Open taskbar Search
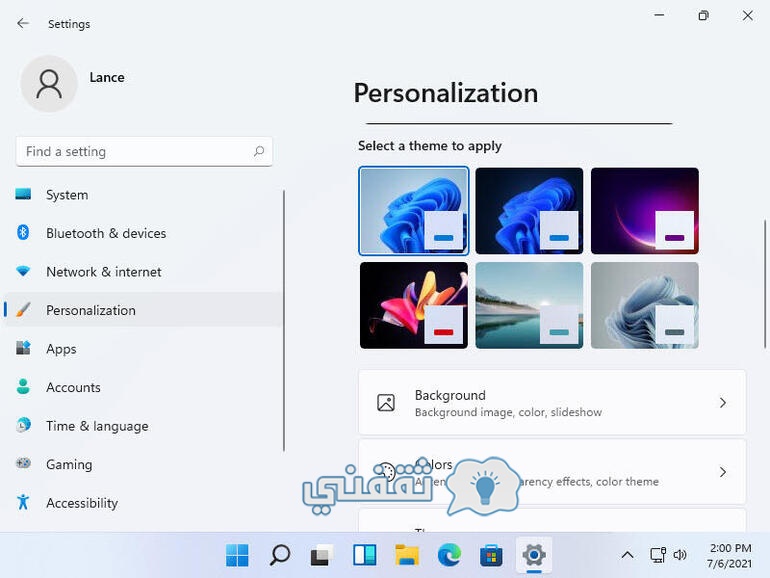Viewport: 770px width, 578px height. (x=280, y=555)
